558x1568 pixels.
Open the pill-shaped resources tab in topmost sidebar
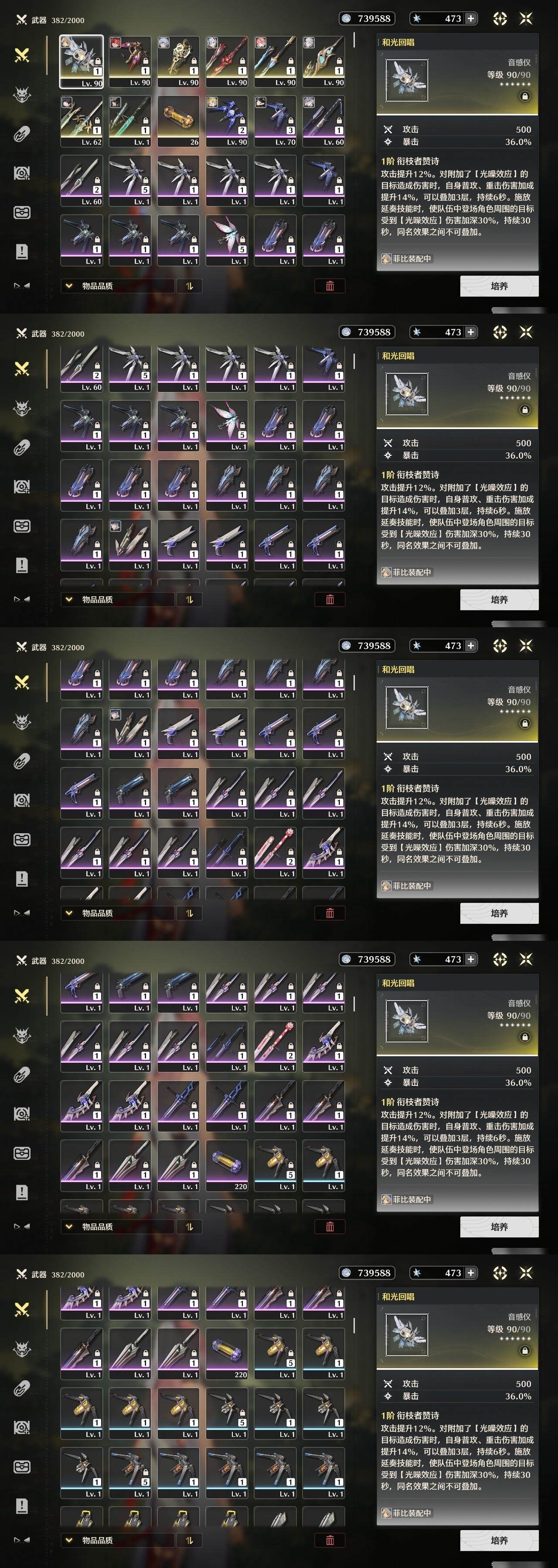coord(22,134)
